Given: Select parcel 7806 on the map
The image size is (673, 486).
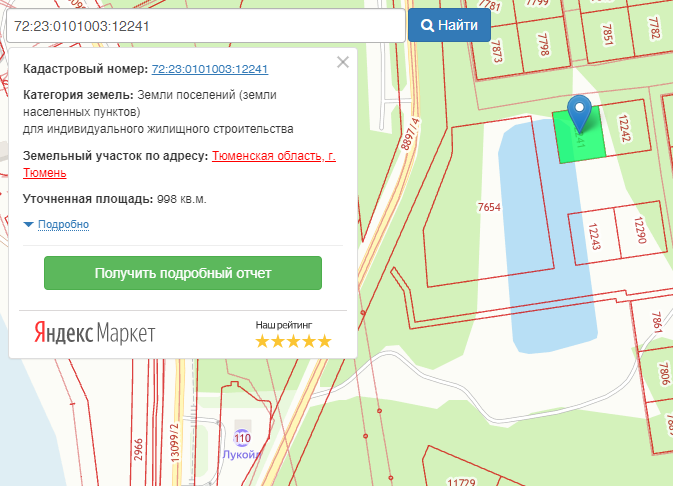Looking at the screenshot, I should 662,377.
